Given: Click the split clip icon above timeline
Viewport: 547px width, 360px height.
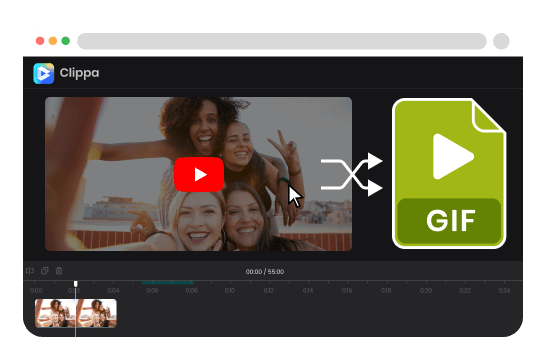Looking at the screenshot, I should tap(30, 271).
